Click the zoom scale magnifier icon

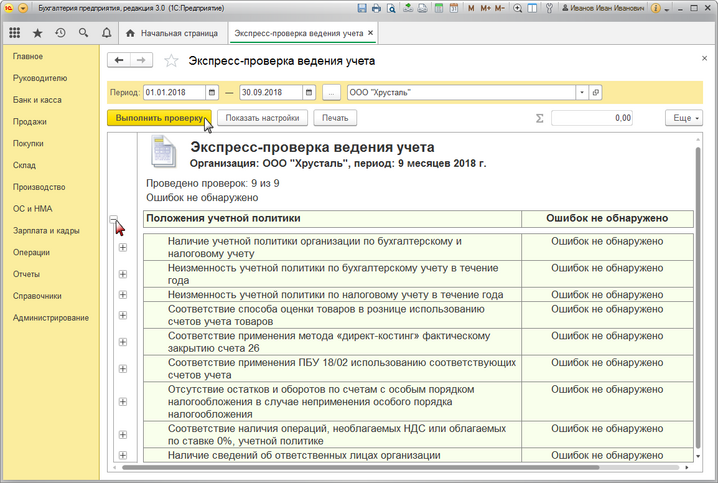point(517,8)
